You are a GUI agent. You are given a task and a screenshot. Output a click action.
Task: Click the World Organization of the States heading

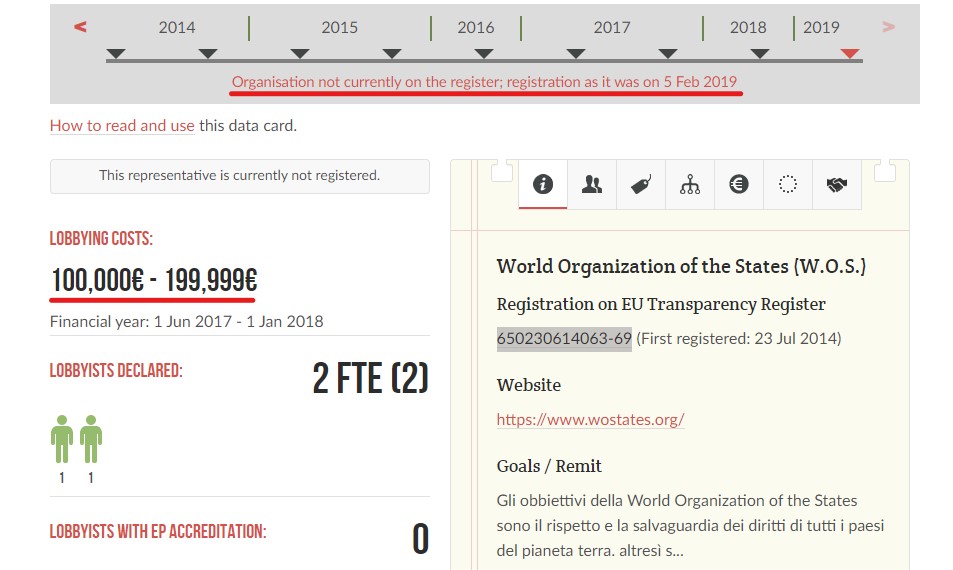pyautogui.click(x=681, y=266)
